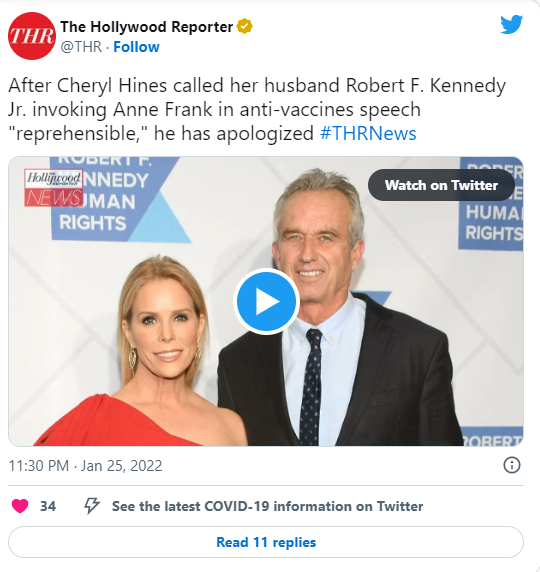
Task: Click the 11:30 PM Jan 25, 2022 timestamp
Action: pos(85,466)
